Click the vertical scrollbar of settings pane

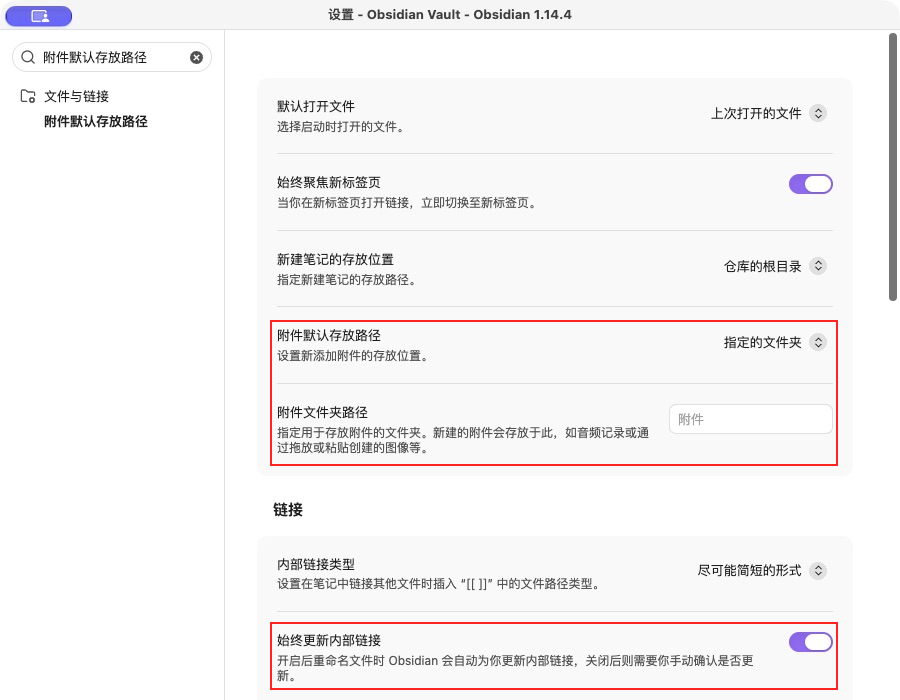click(x=893, y=167)
